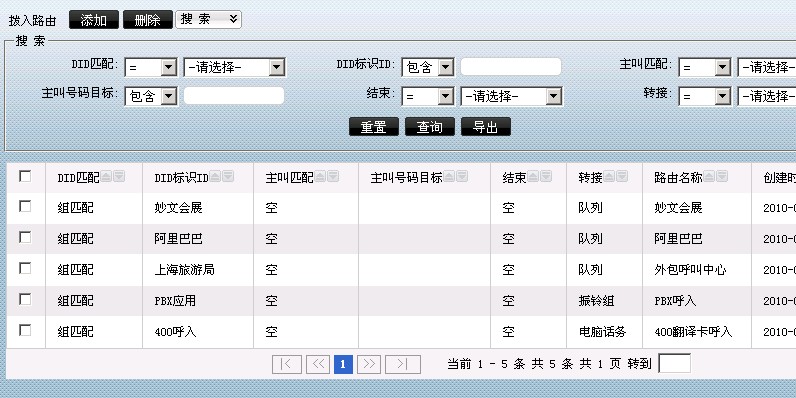Click PBX呼入 route name cell
Image resolution: width=796 pixels, height=398 pixels.
click(675, 301)
